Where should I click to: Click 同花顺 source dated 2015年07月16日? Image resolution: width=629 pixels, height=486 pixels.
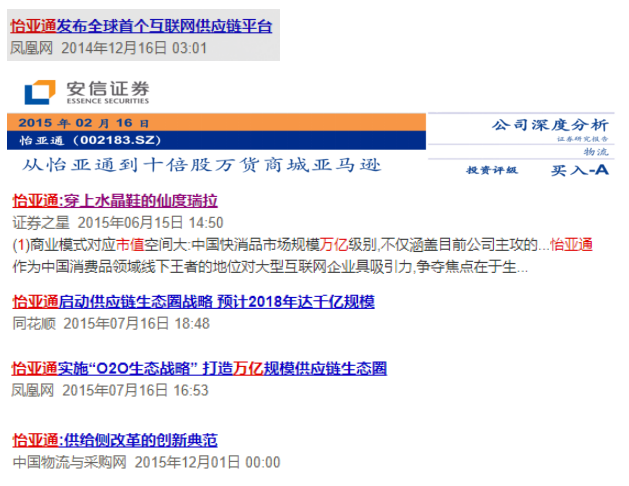(34, 323)
